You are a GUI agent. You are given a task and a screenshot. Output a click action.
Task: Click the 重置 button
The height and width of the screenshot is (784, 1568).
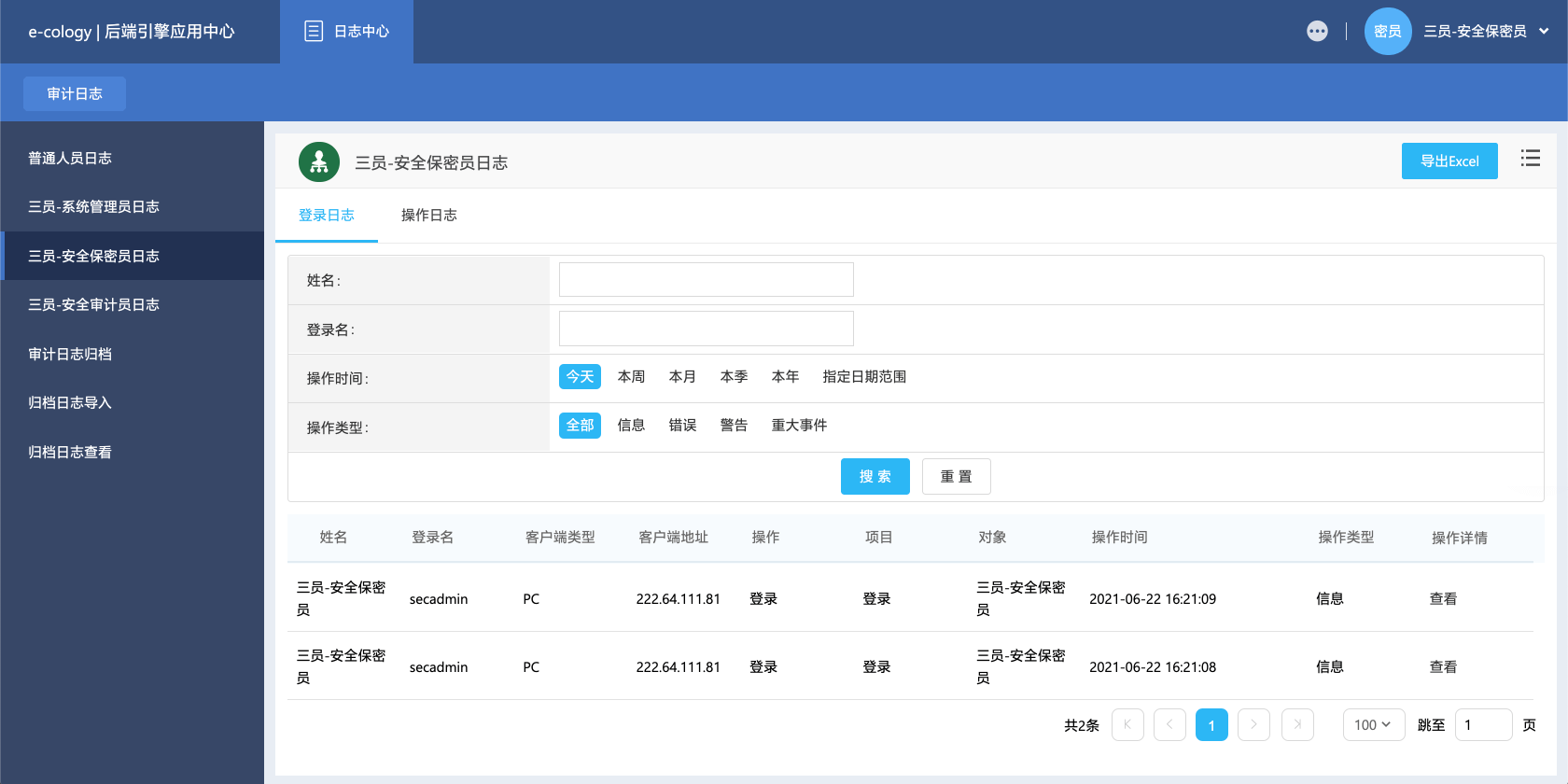(957, 476)
